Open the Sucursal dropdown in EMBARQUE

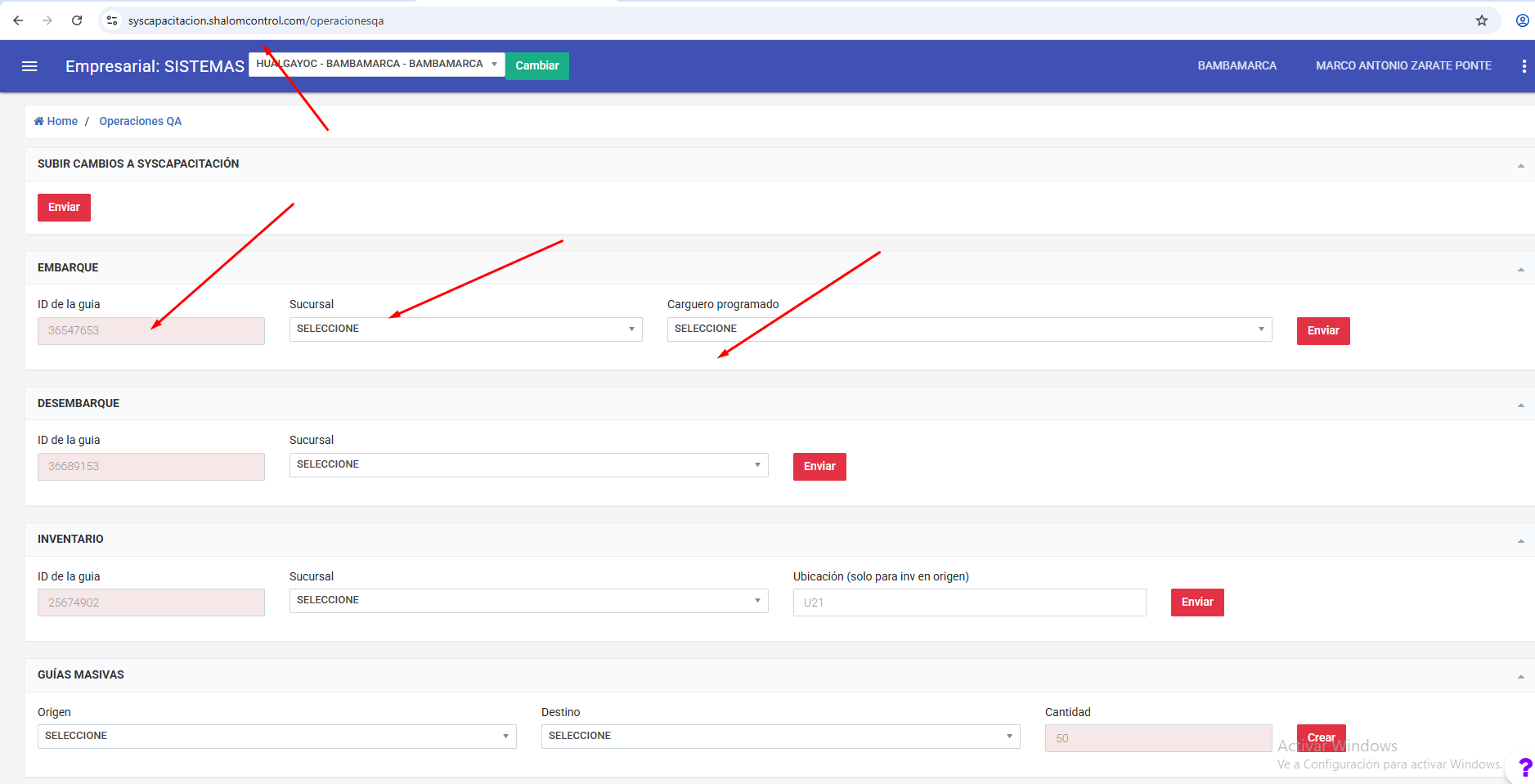point(465,329)
